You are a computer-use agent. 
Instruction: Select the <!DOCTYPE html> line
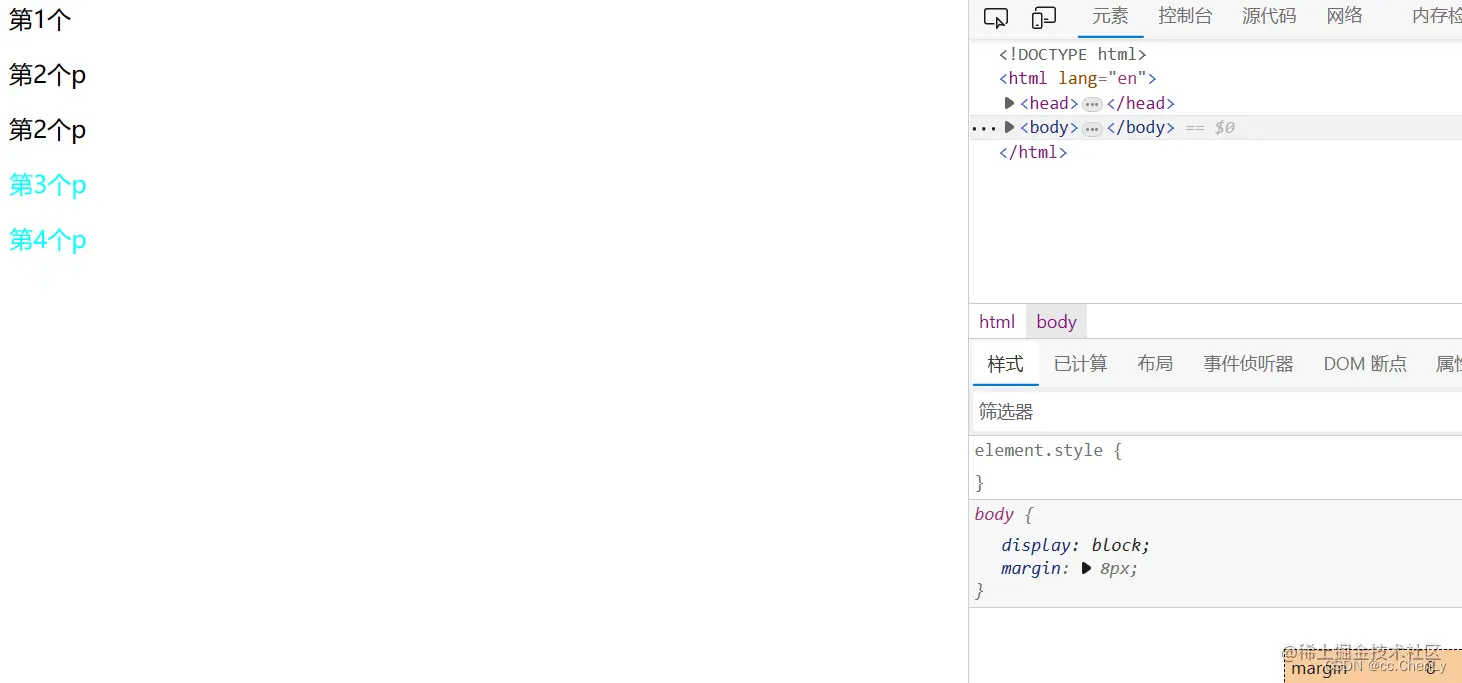click(x=1072, y=55)
